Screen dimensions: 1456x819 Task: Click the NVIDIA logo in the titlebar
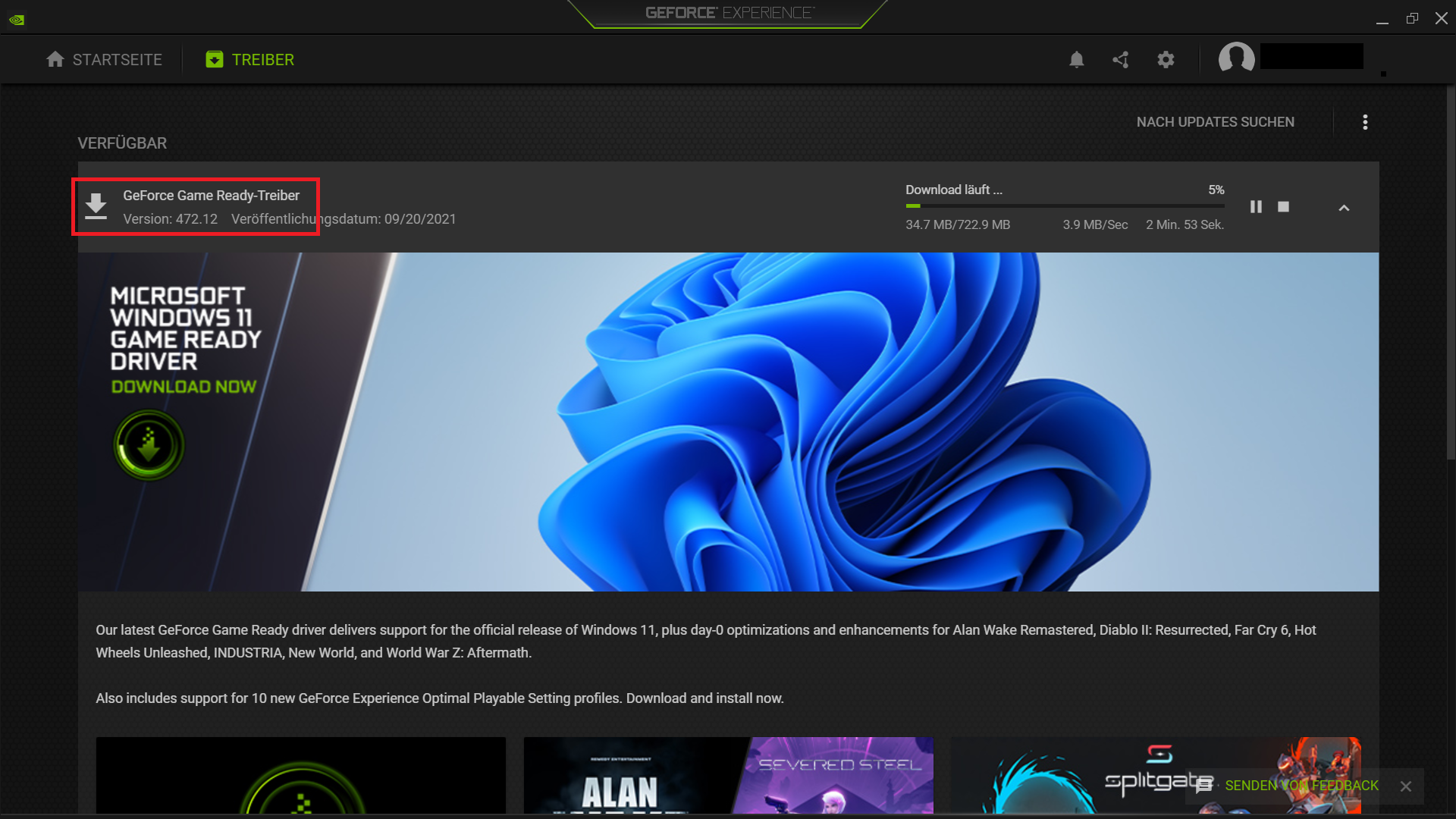tap(17, 18)
